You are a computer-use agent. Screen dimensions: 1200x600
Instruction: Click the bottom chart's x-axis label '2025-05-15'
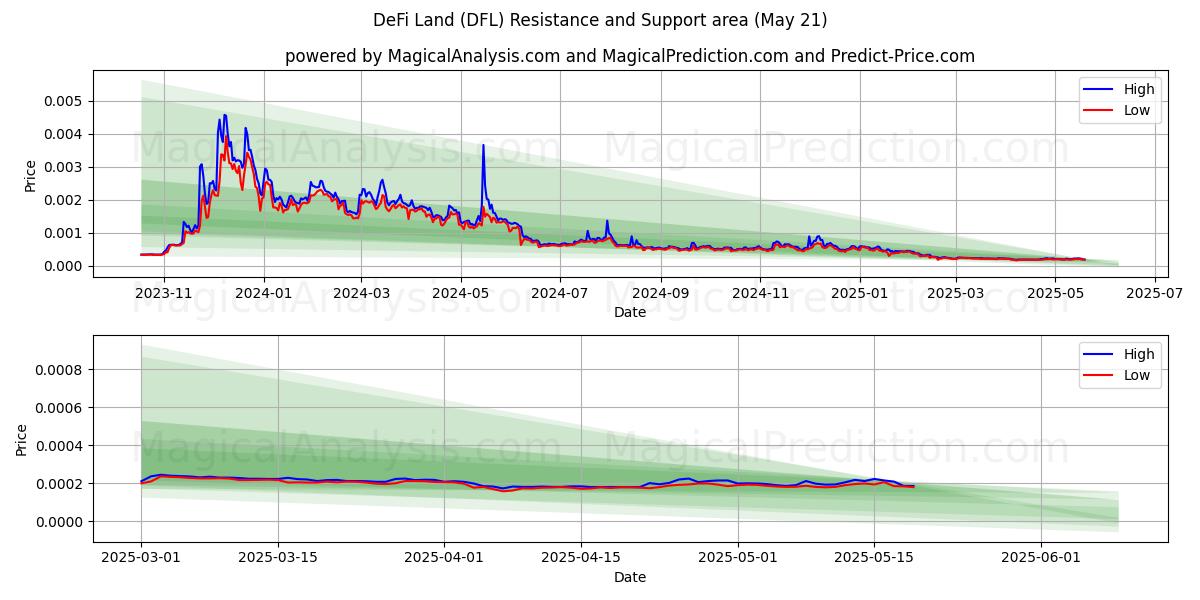click(x=874, y=558)
